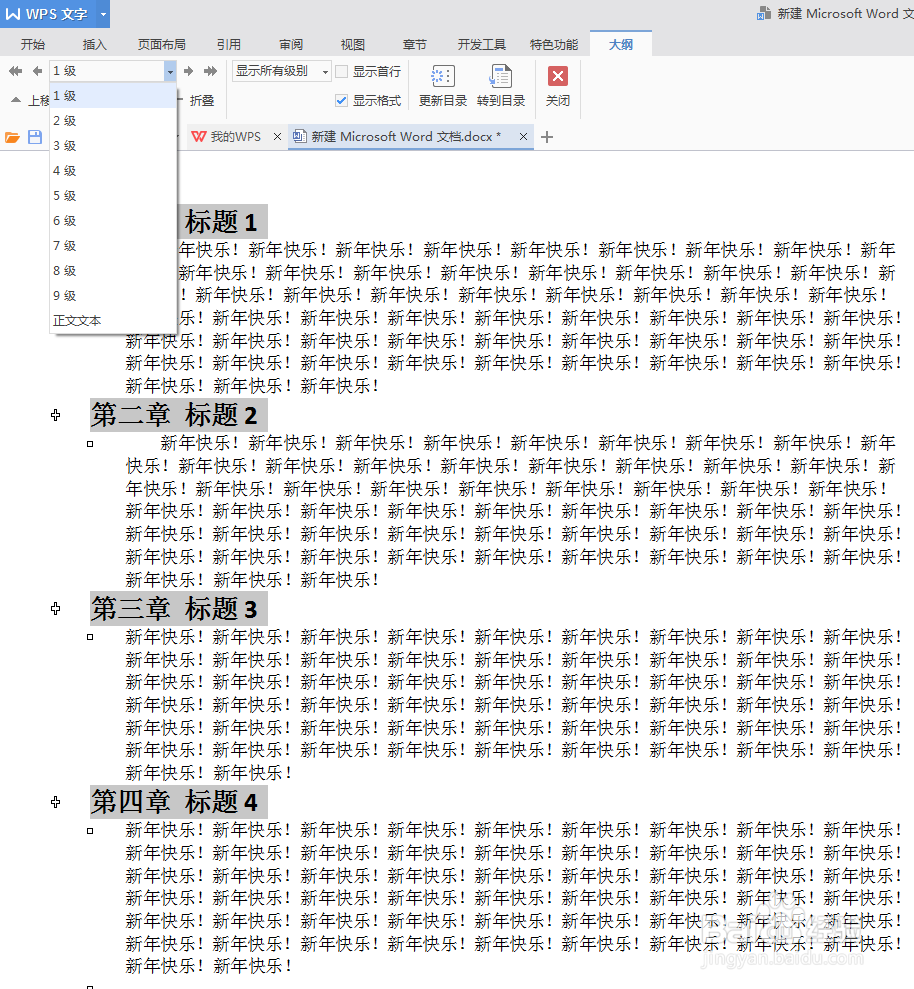
Task: Select 4 级 in the level list
Action: (113, 171)
